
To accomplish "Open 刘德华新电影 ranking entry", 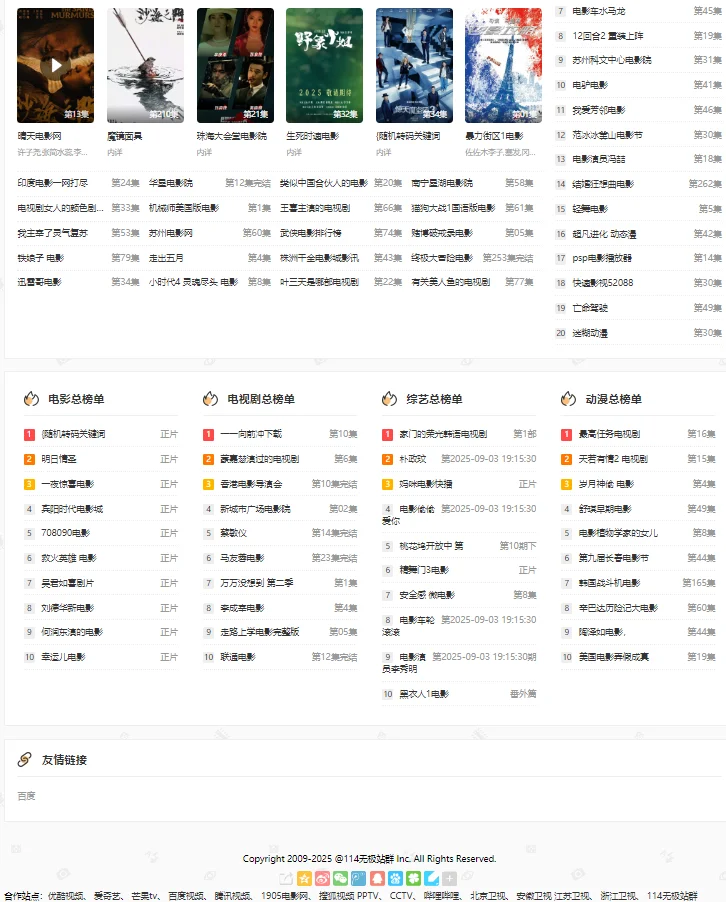I will coord(67,608).
